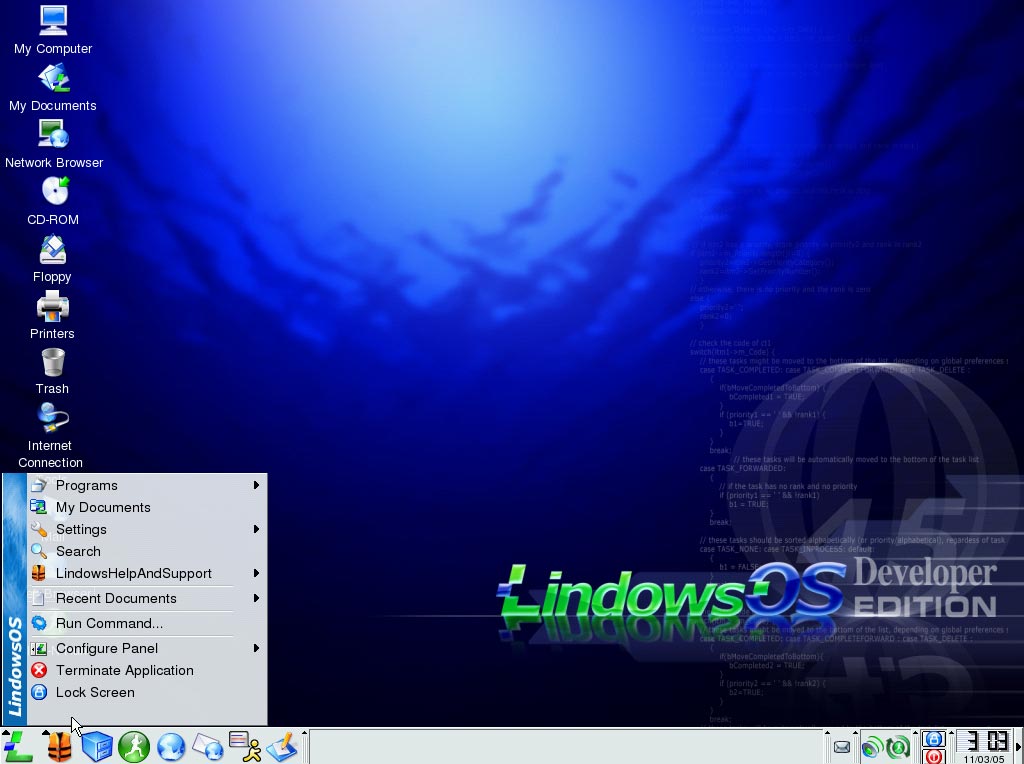Click the green circular arrows tray icon

(x=899, y=747)
